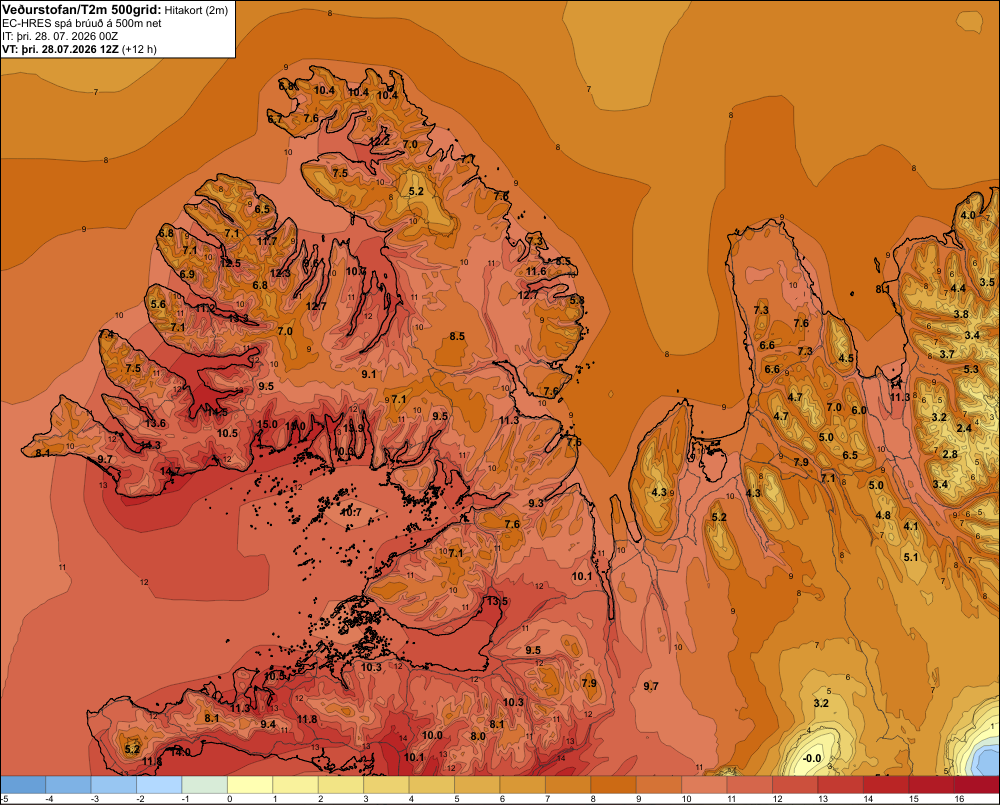
Task: Click the temperature value 7.4
Action: 107,334
